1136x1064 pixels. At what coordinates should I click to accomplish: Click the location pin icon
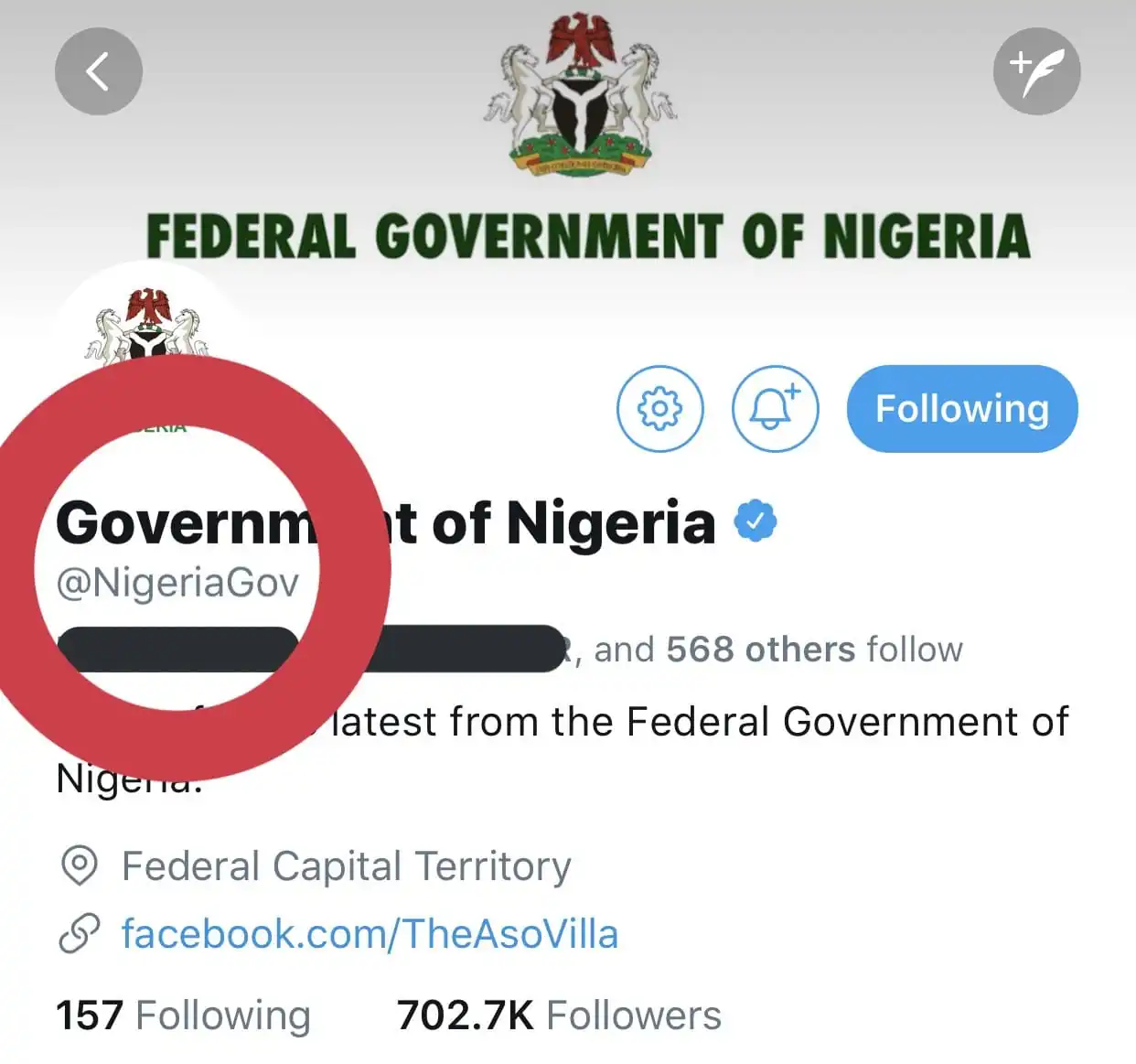tap(79, 865)
